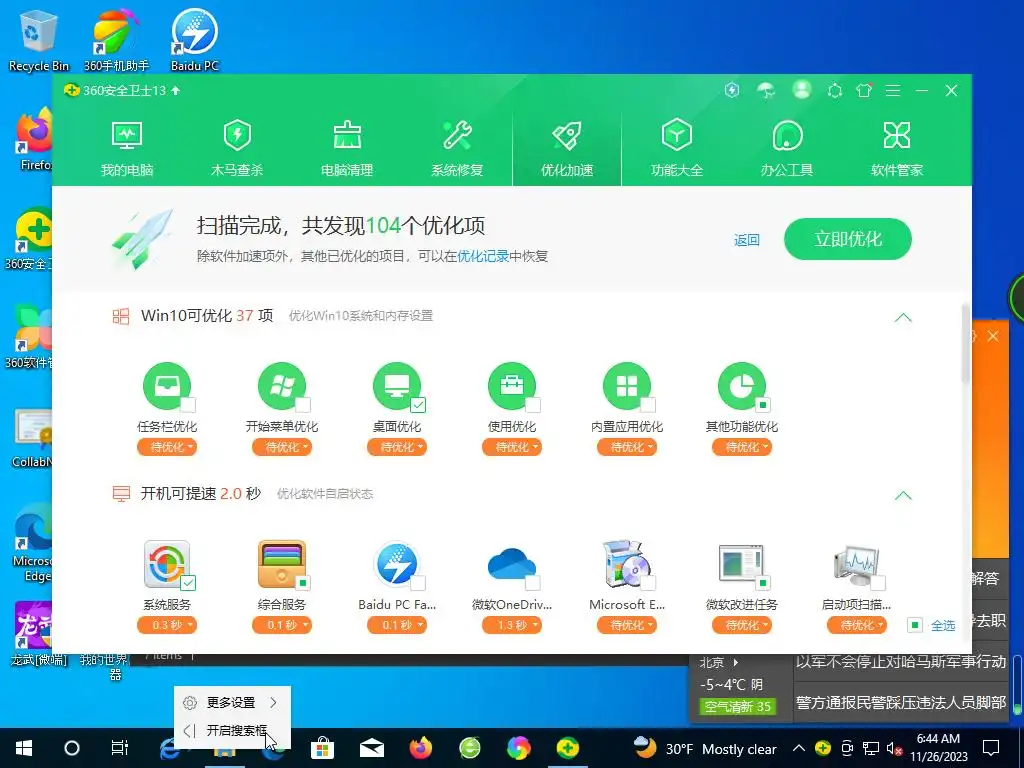Open the 优化记录 link
This screenshot has width=1024, height=768.
483,256
